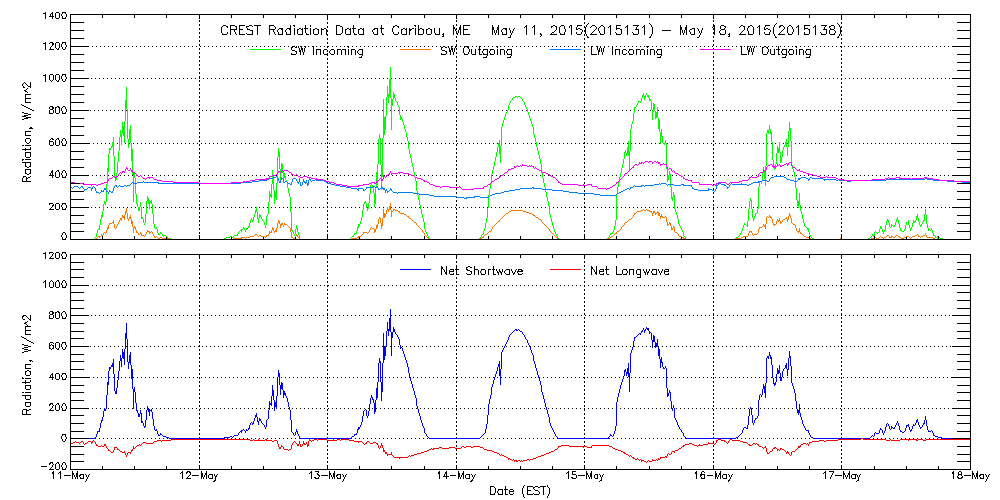
Task: Click the Date (EST) x-axis title
Action: (520, 491)
